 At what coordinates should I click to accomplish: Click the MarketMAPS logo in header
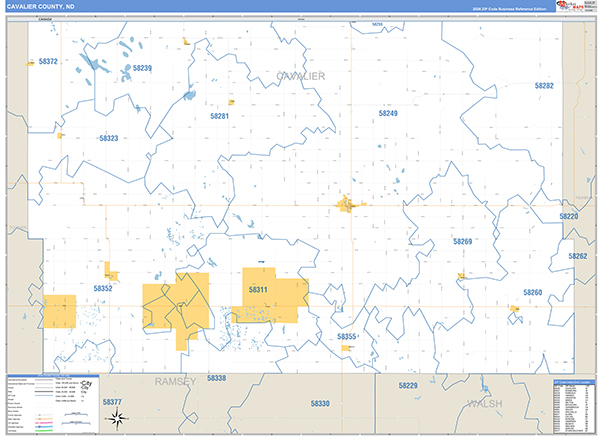pyautogui.click(x=570, y=6)
